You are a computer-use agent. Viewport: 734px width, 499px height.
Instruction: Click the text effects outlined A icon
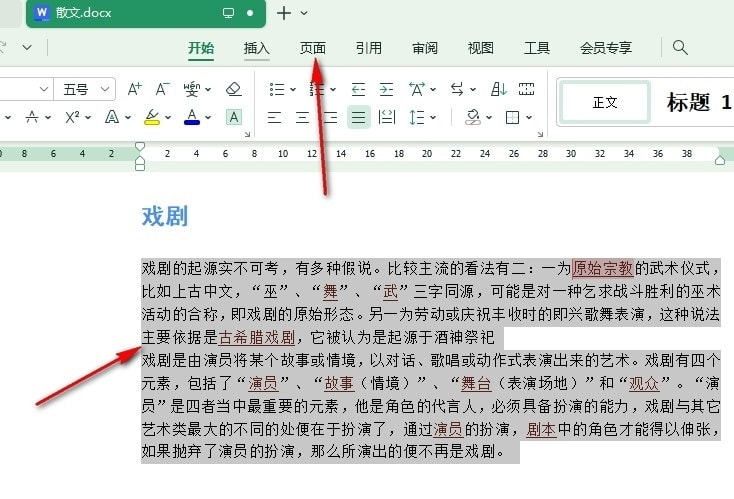[112, 117]
